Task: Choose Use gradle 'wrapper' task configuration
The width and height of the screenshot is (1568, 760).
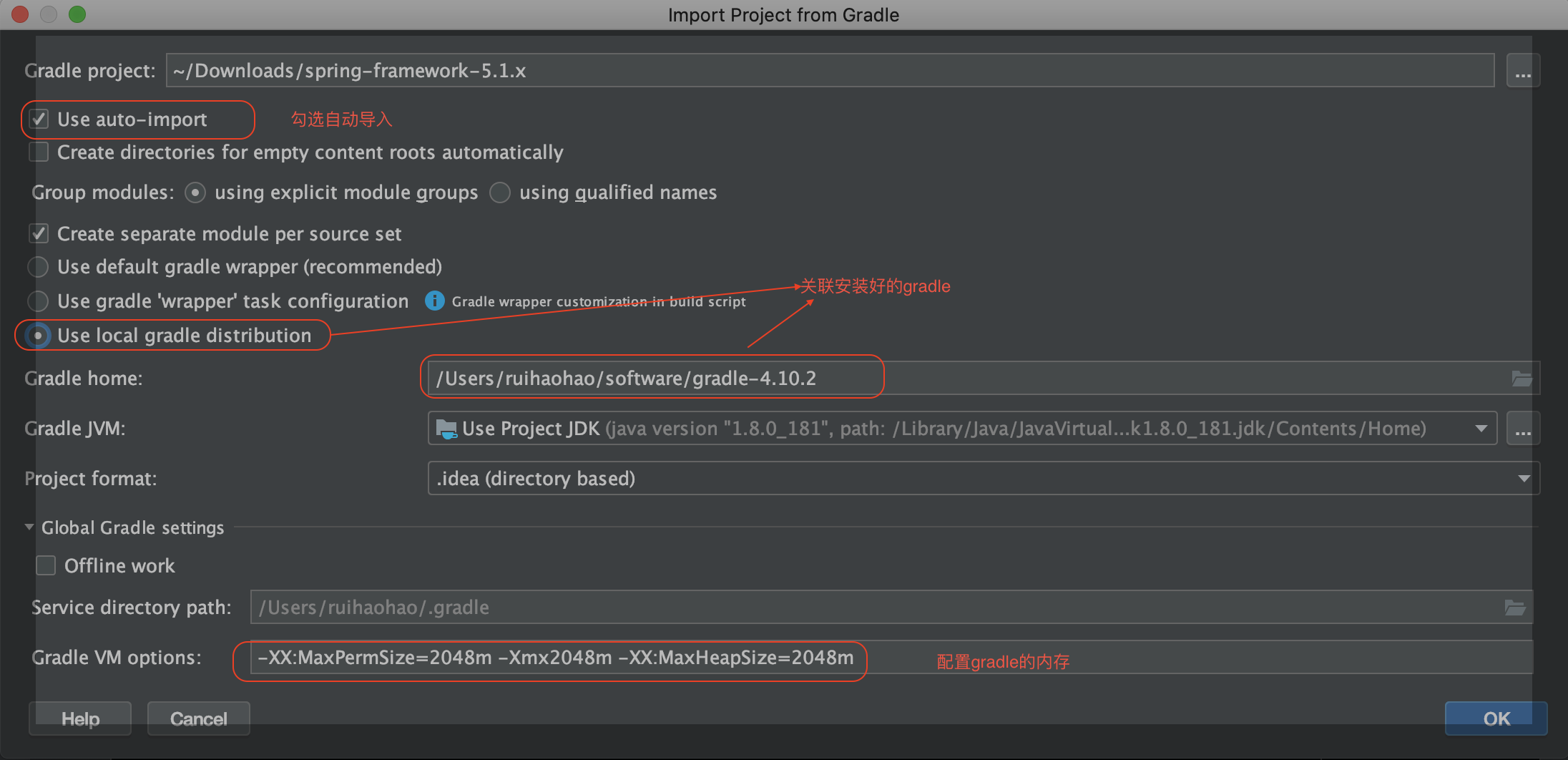Action: pyautogui.click(x=38, y=301)
